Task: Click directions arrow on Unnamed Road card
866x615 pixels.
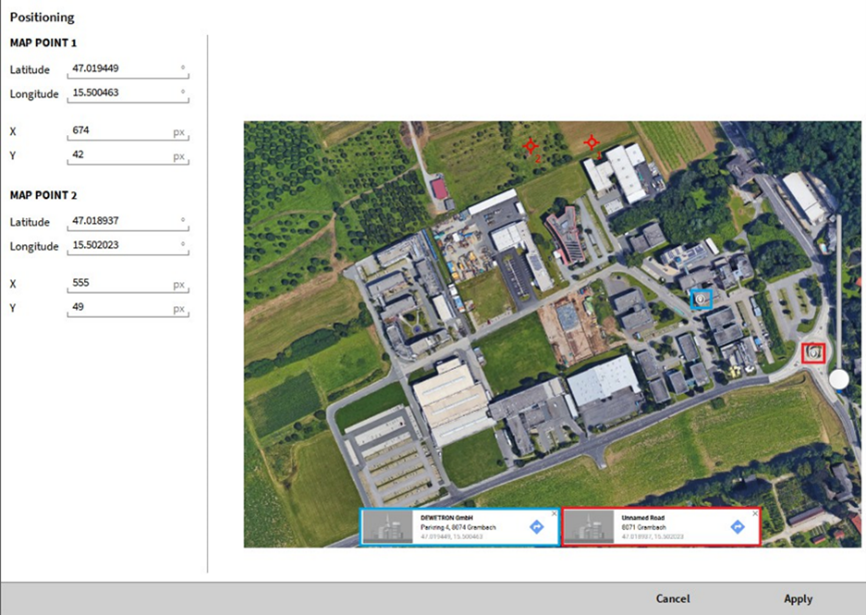Action: pos(738,526)
